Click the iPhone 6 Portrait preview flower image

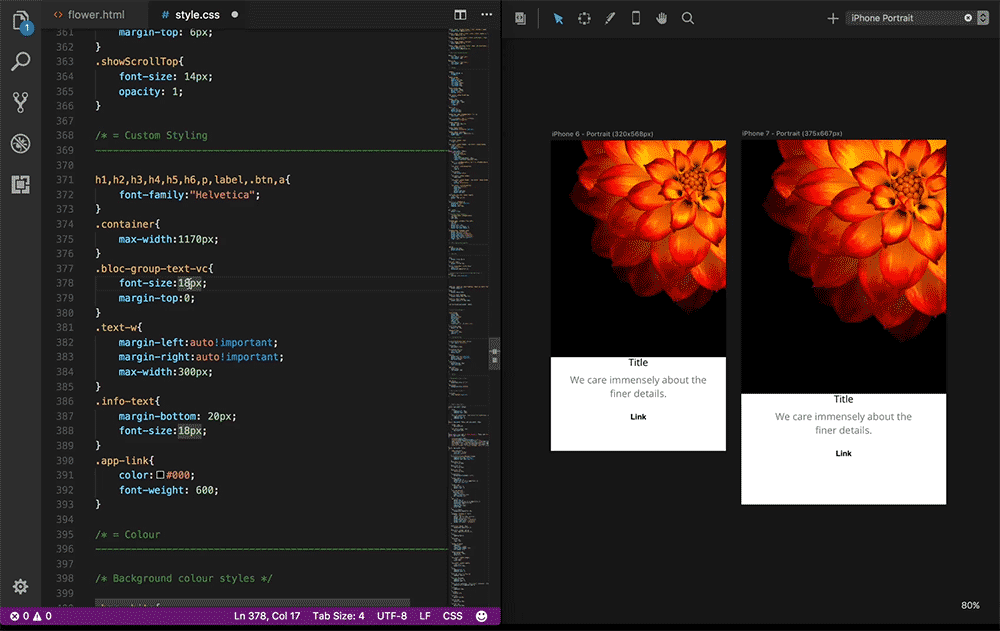[638, 248]
